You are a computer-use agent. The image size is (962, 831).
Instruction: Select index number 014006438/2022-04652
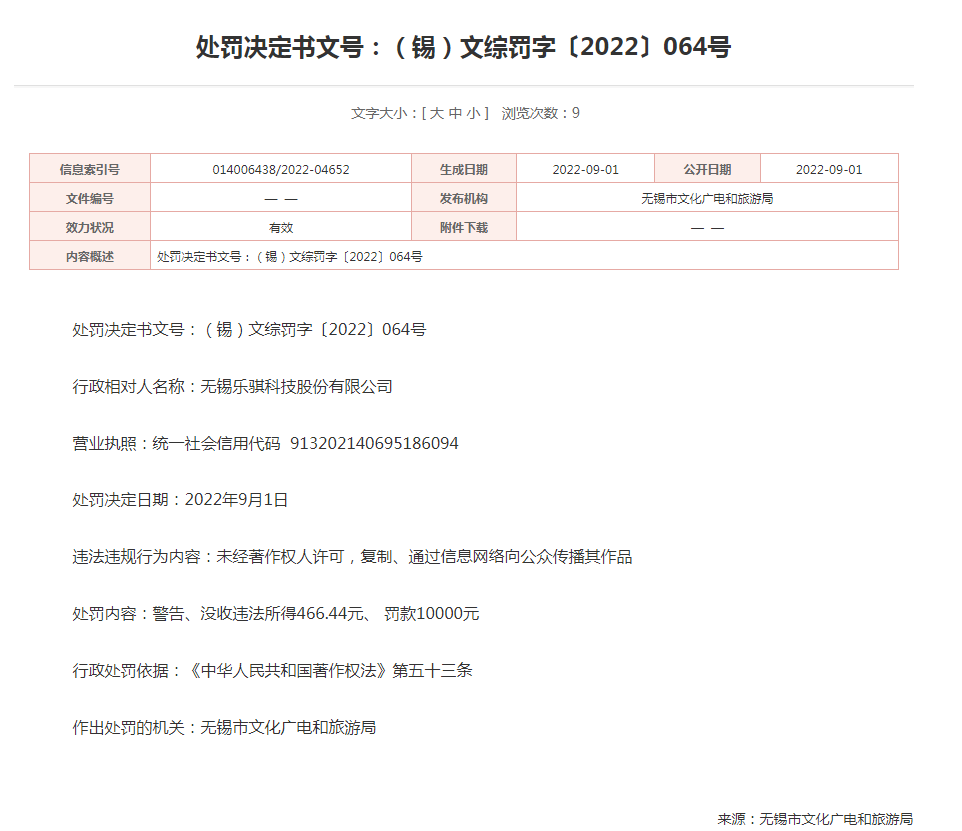click(281, 170)
